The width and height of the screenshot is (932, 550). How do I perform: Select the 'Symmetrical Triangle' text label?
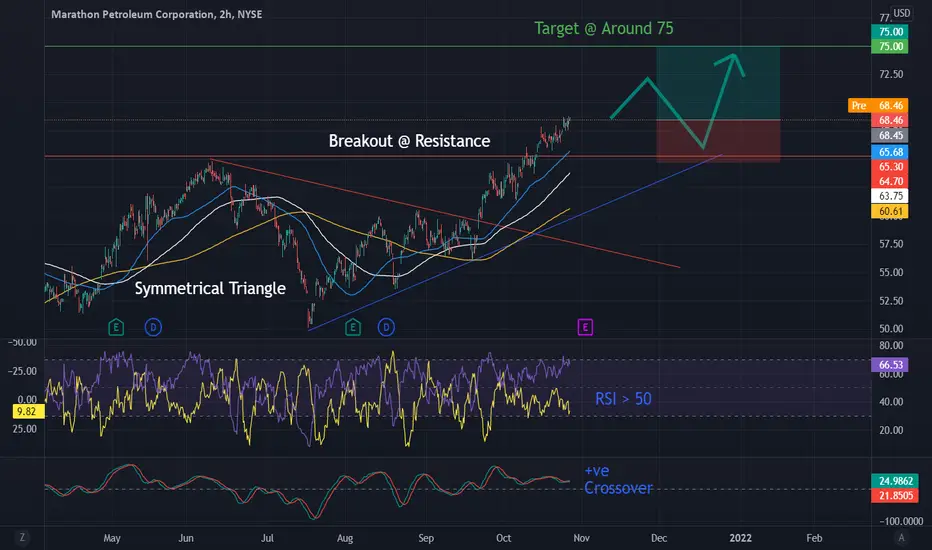(x=210, y=288)
